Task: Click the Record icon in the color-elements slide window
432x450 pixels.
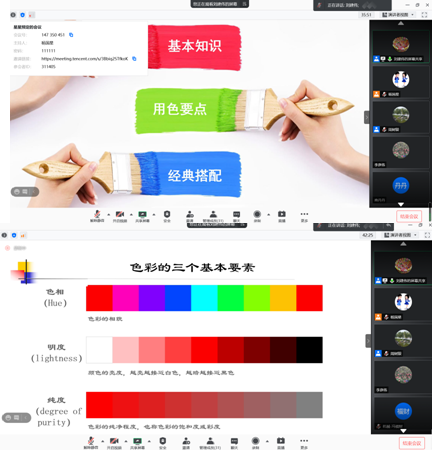Action: tap(256, 443)
